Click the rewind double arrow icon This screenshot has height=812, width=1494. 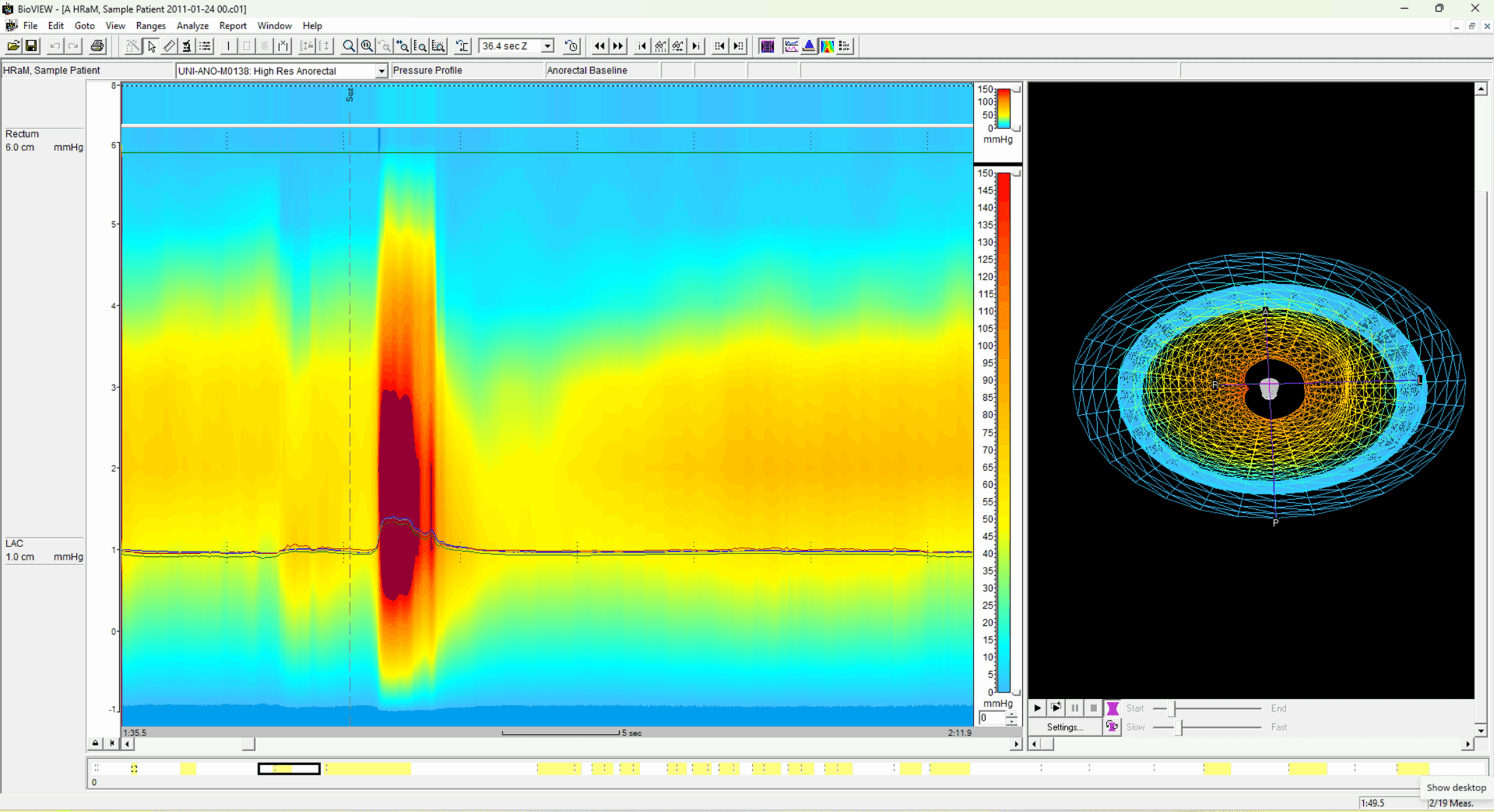pos(599,46)
